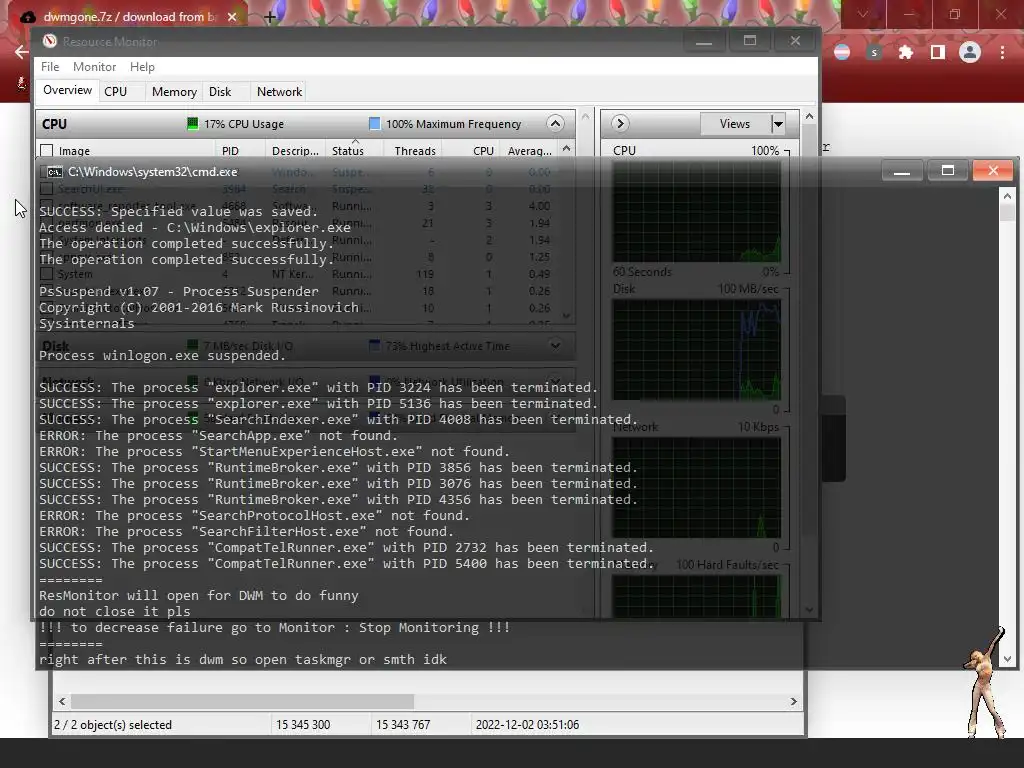1024x768 pixels.
Task: Click the S extension icon in Chrome
Action: click(x=874, y=52)
